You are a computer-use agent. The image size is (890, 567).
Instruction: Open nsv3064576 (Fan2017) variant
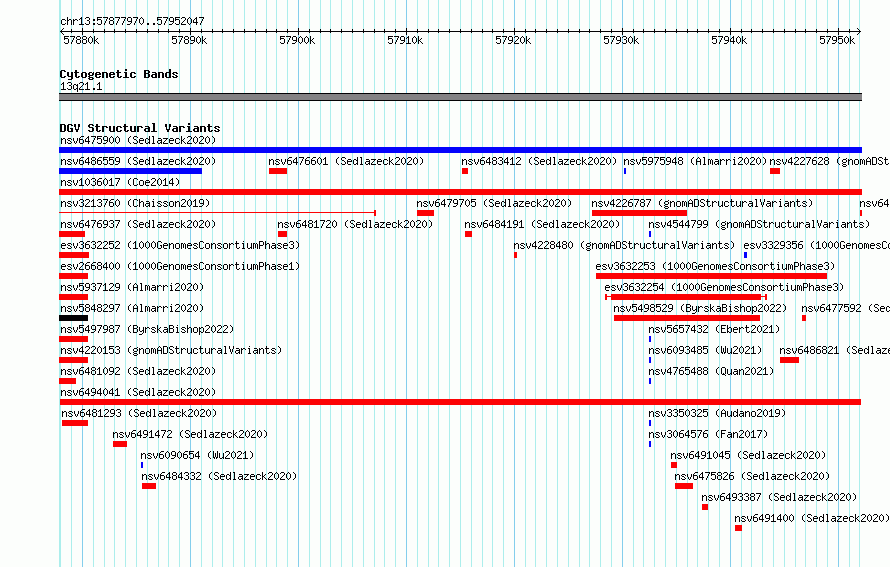[708, 434]
